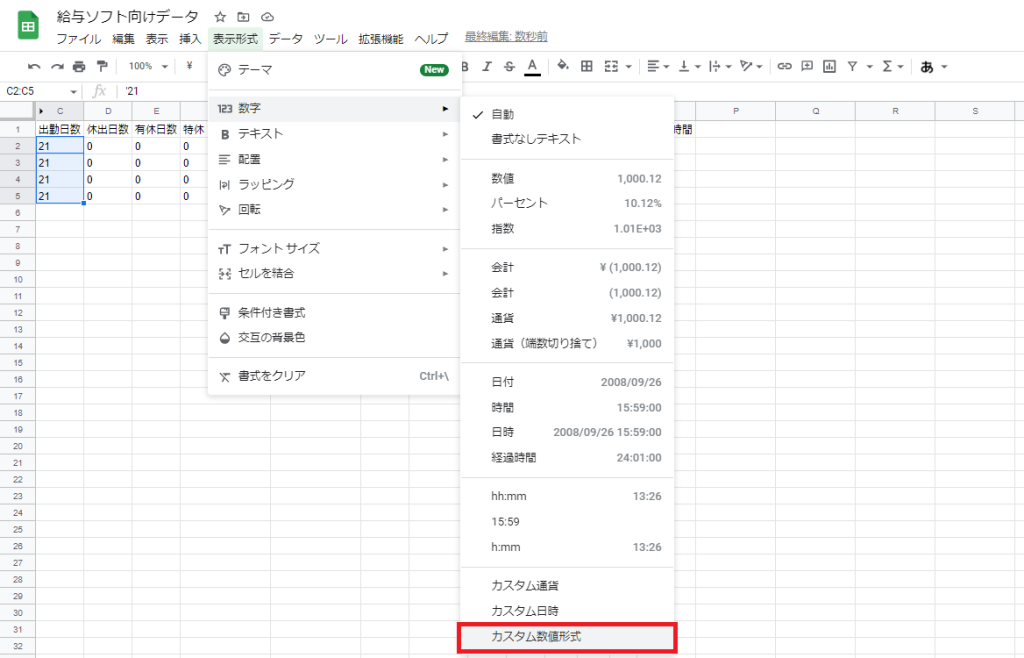Viewport: 1024px width, 658px height.
Task: Select the checked 自動 format option
Action: pos(503,114)
